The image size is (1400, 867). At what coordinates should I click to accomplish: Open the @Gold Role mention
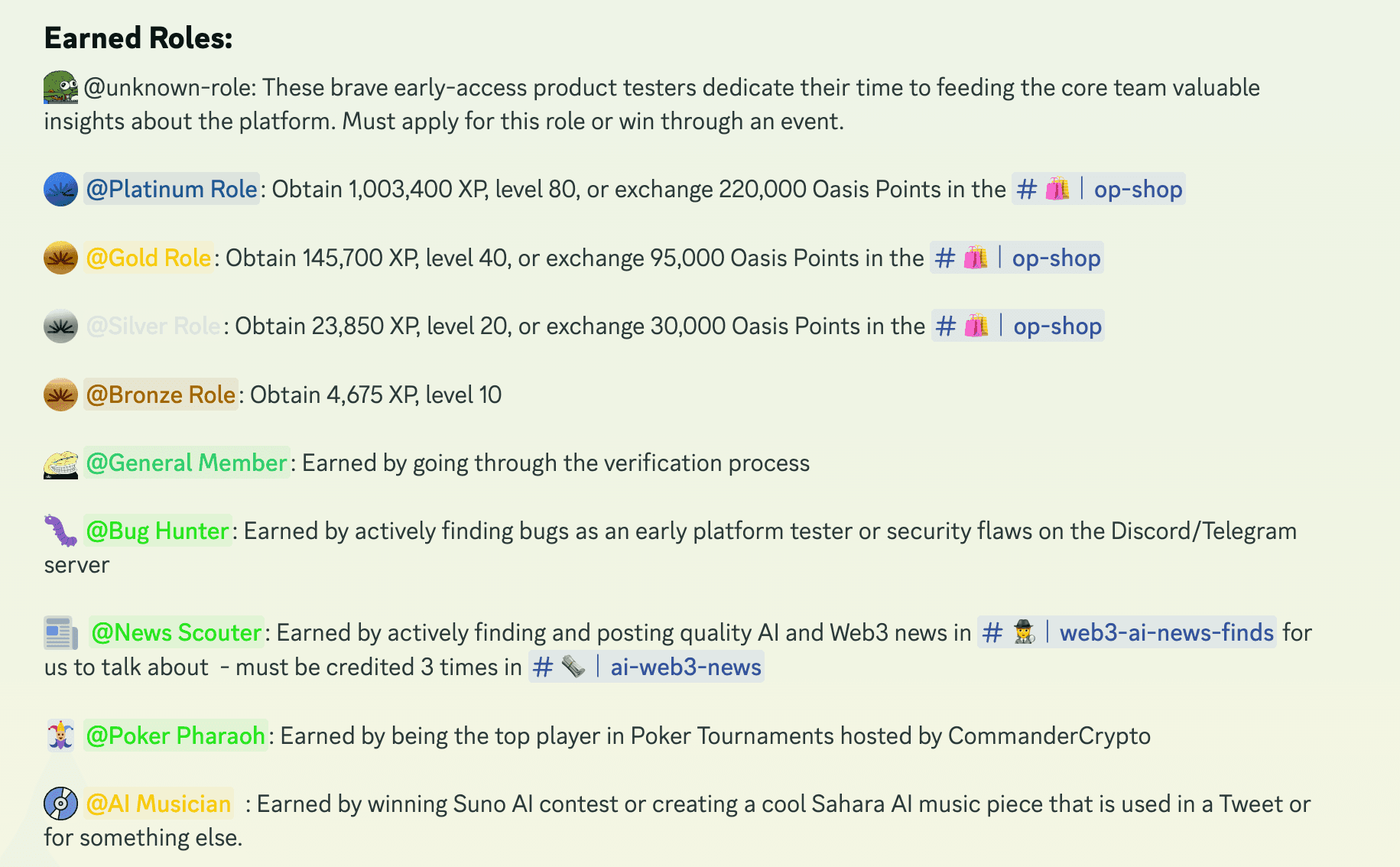(x=148, y=258)
